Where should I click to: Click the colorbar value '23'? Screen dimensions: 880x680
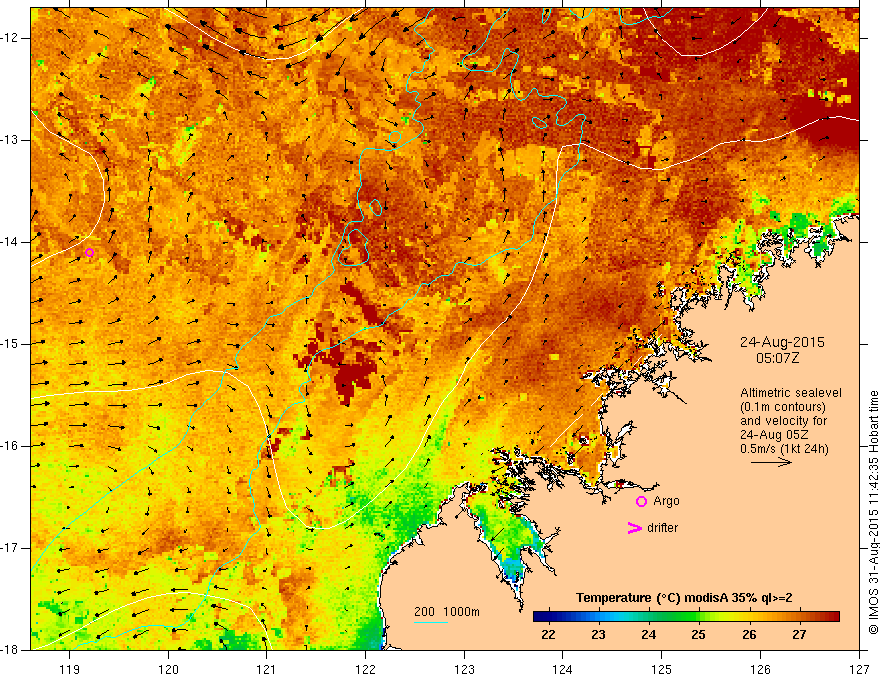[x=598, y=635]
